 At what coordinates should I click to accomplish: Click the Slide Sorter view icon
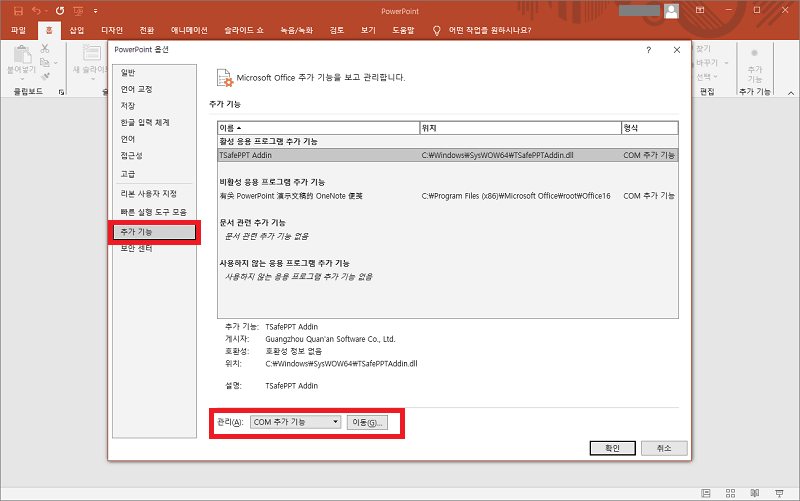731,493
